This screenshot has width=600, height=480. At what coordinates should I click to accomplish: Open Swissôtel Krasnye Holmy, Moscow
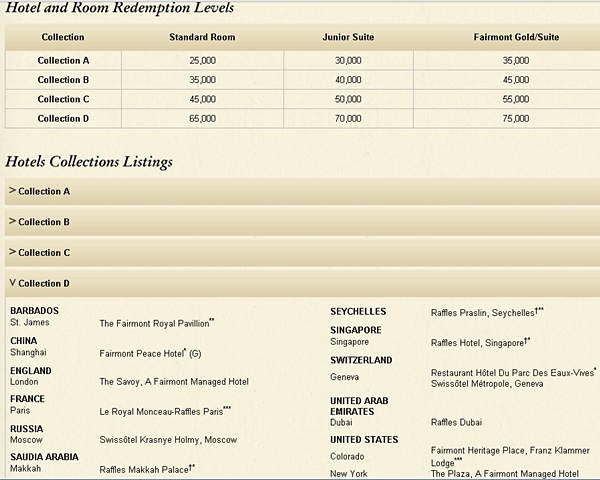168,440
